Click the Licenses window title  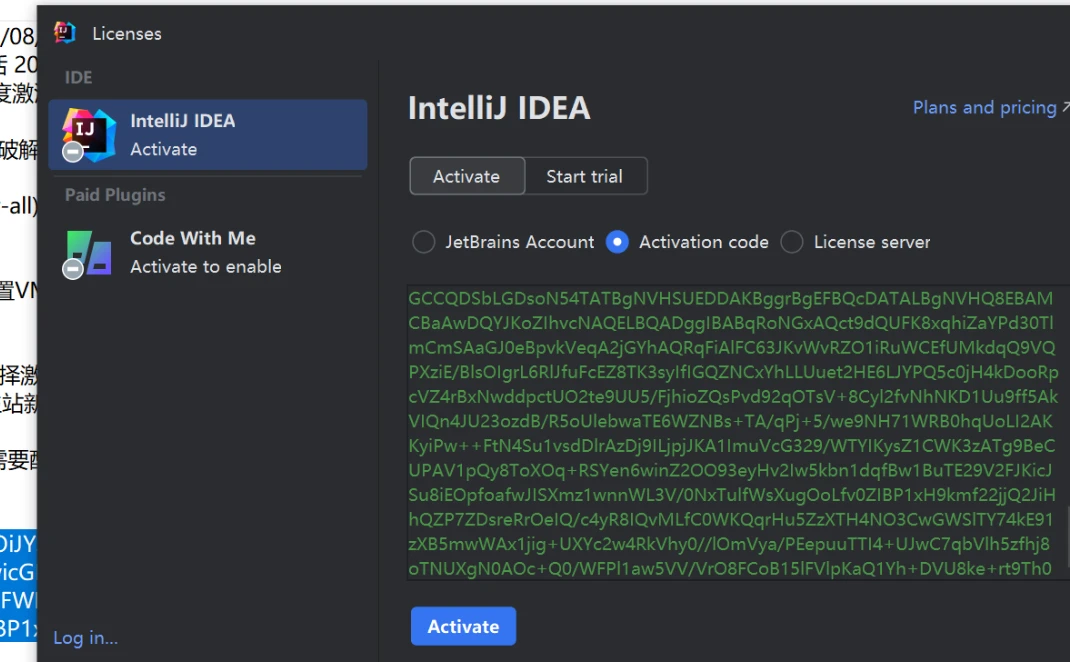[x=127, y=33]
